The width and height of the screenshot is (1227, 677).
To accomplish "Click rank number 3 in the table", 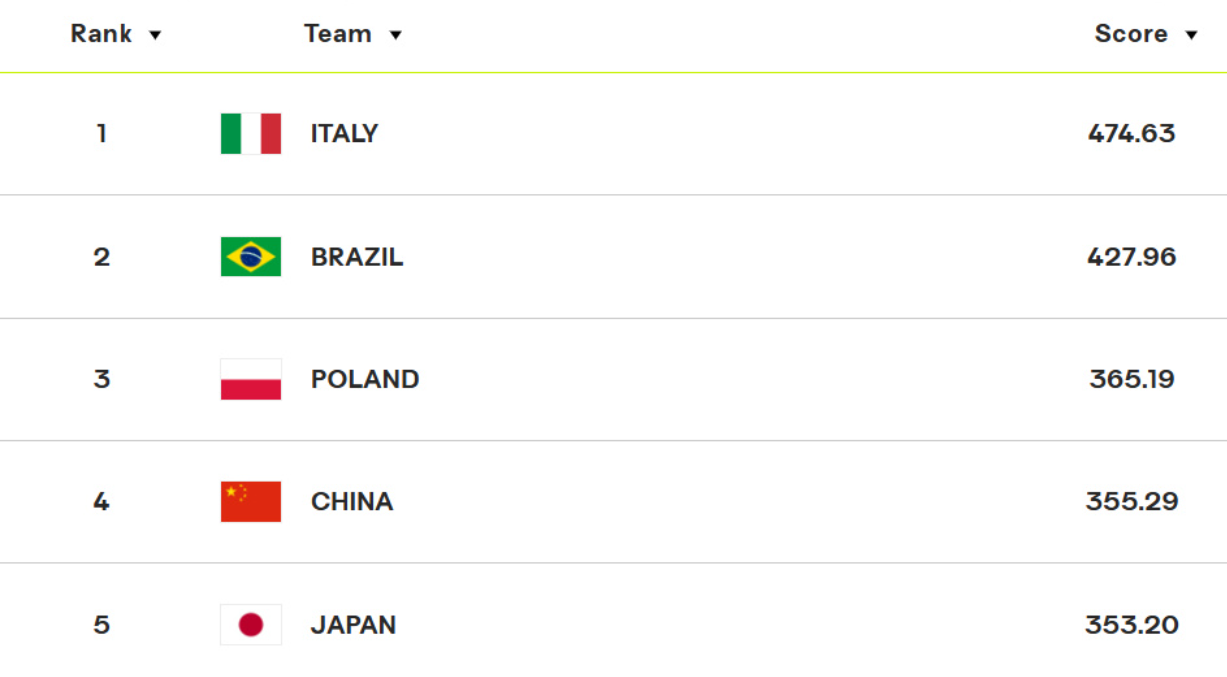I will 102,380.
